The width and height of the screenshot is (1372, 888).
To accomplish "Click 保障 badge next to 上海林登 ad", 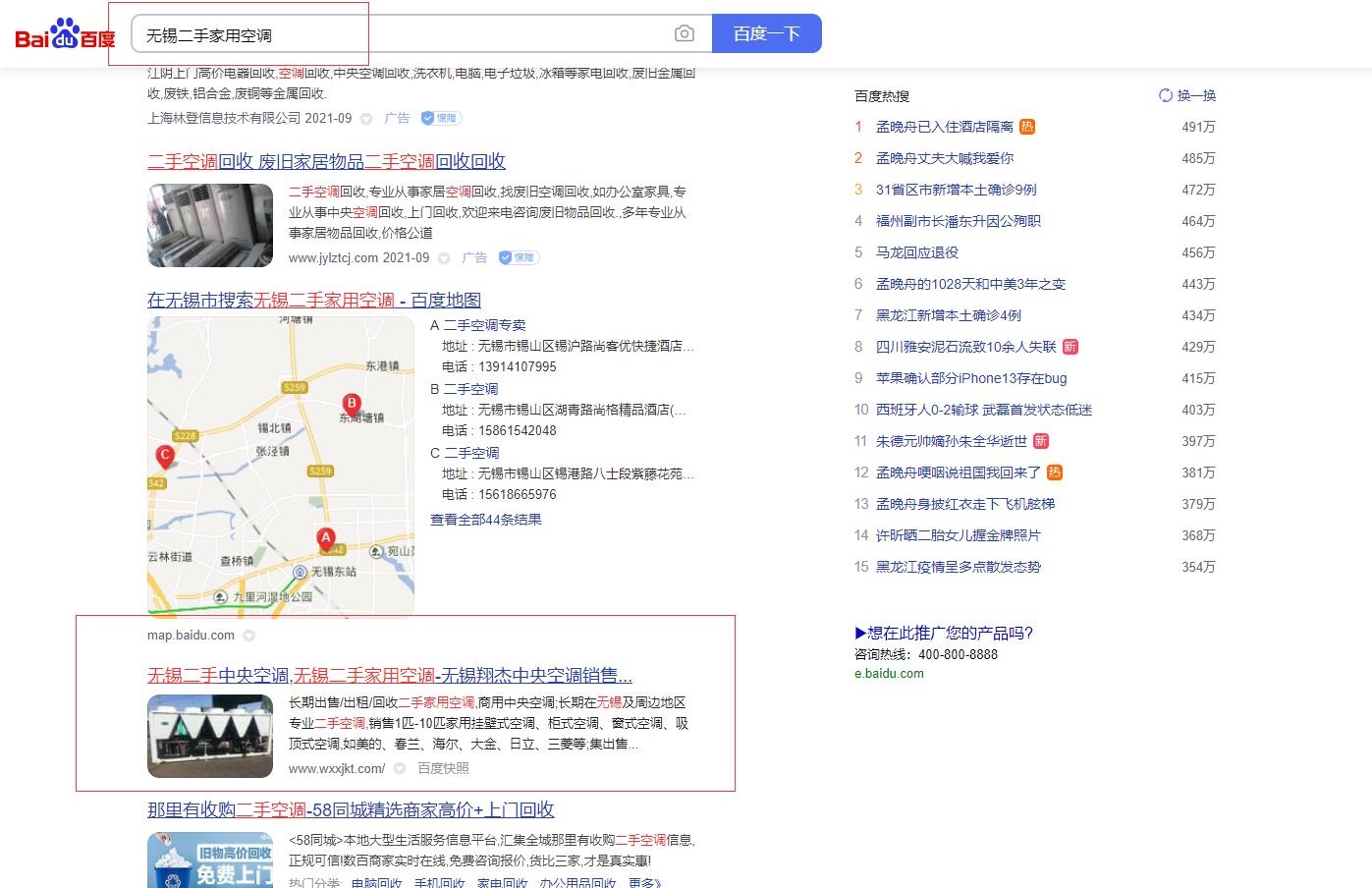I will [441, 118].
